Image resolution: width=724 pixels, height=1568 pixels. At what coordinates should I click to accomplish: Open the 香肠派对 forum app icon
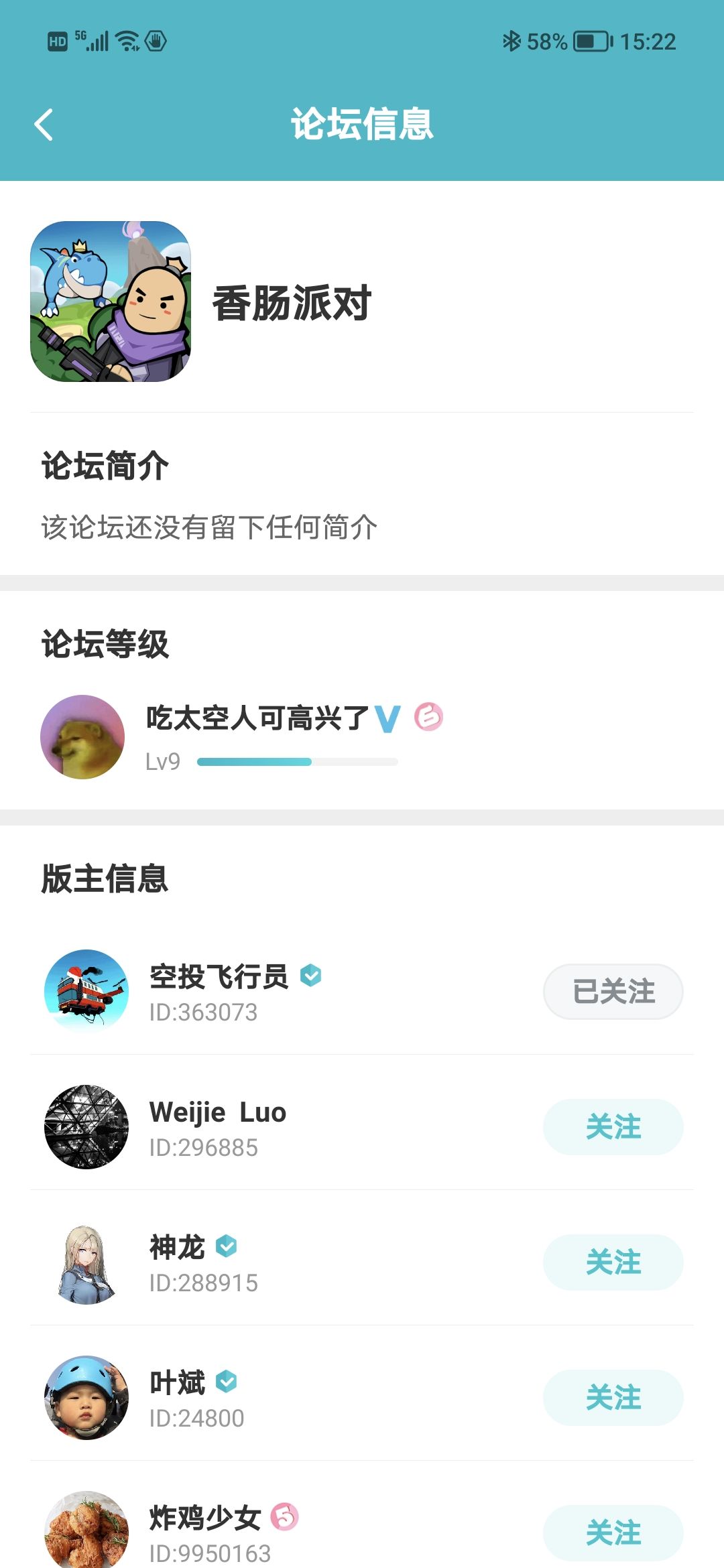point(111,302)
